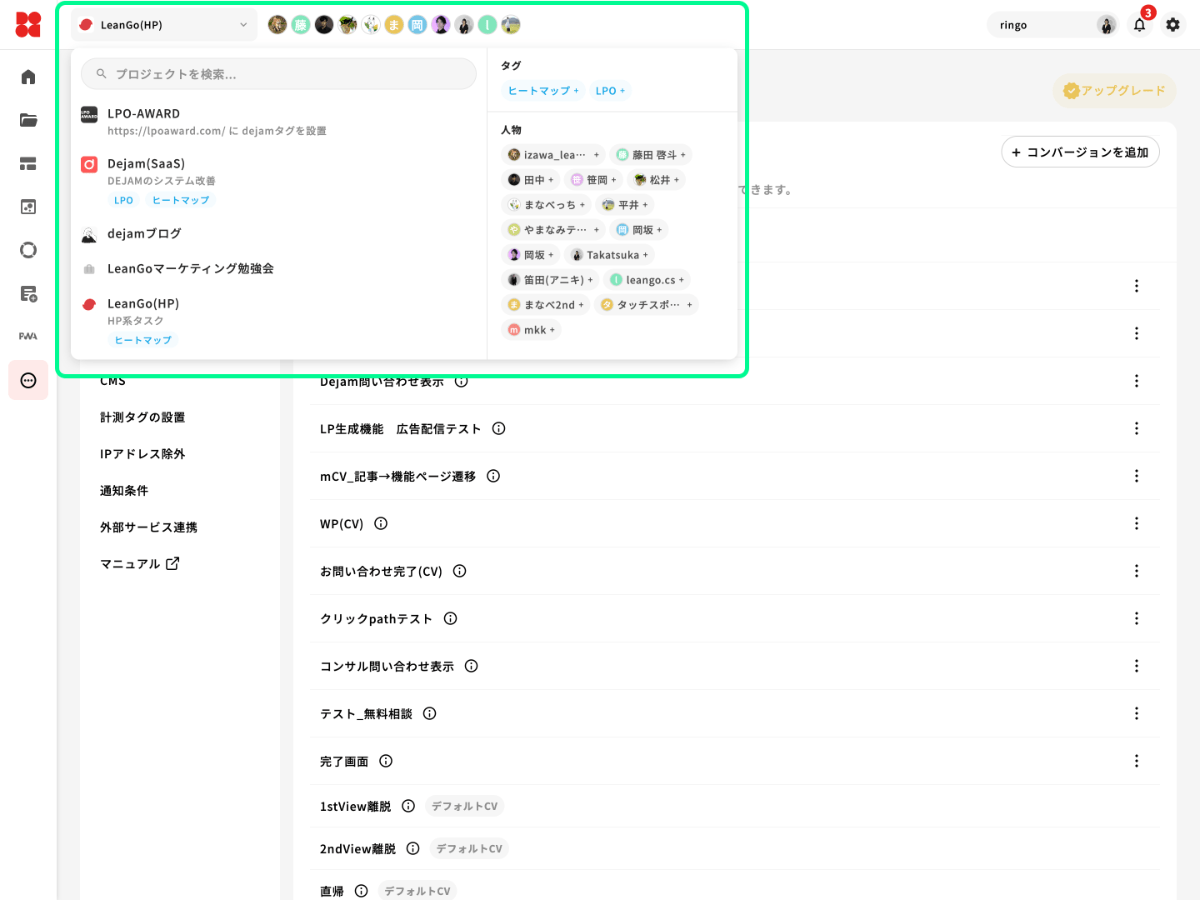Open the three-dot menu for 完了画面
Screen dimensions: 1200x900
tap(1136, 761)
